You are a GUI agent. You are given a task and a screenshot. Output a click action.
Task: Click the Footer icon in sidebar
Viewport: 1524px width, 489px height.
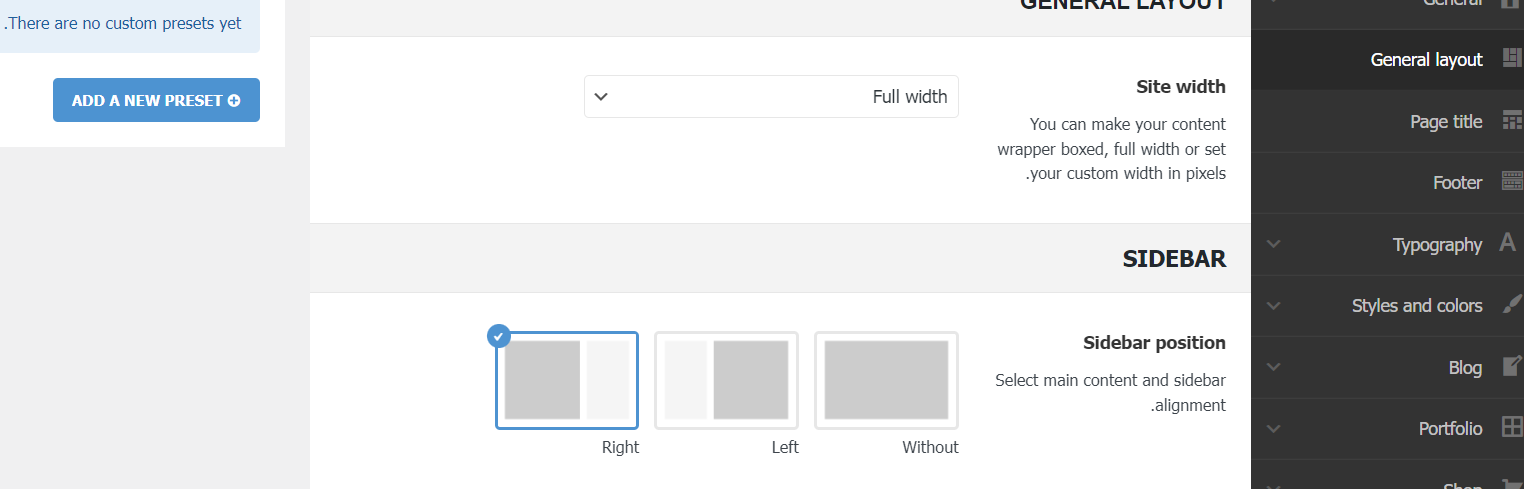click(1511, 182)
